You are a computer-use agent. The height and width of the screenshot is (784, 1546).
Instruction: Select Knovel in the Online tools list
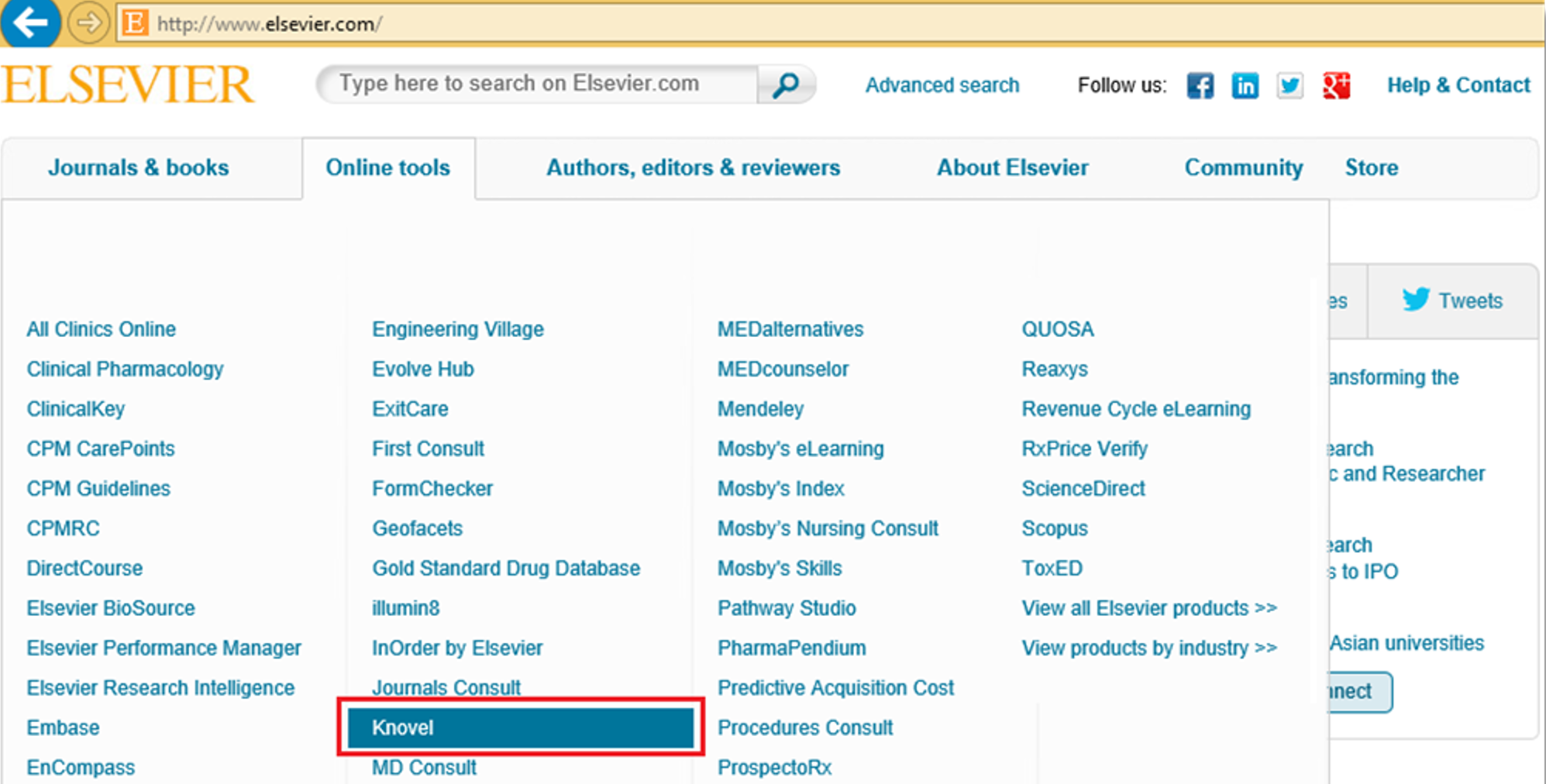(520, 727)
